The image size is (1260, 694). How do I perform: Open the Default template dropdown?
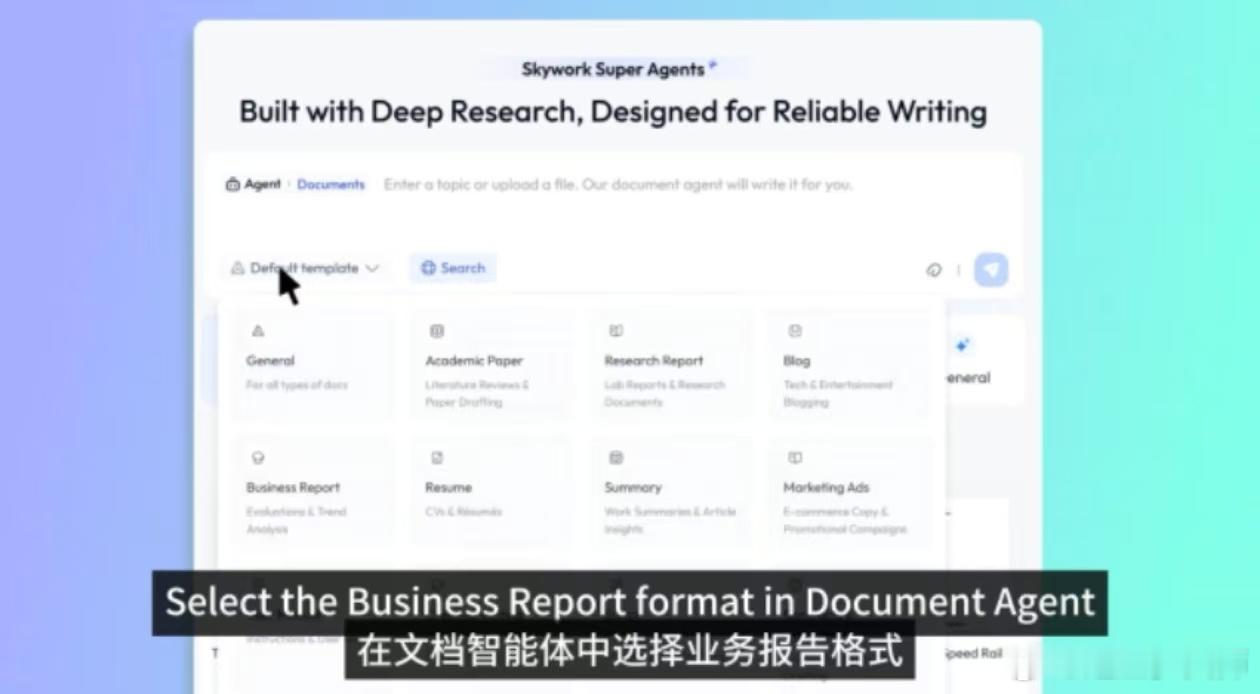point(305,268)
